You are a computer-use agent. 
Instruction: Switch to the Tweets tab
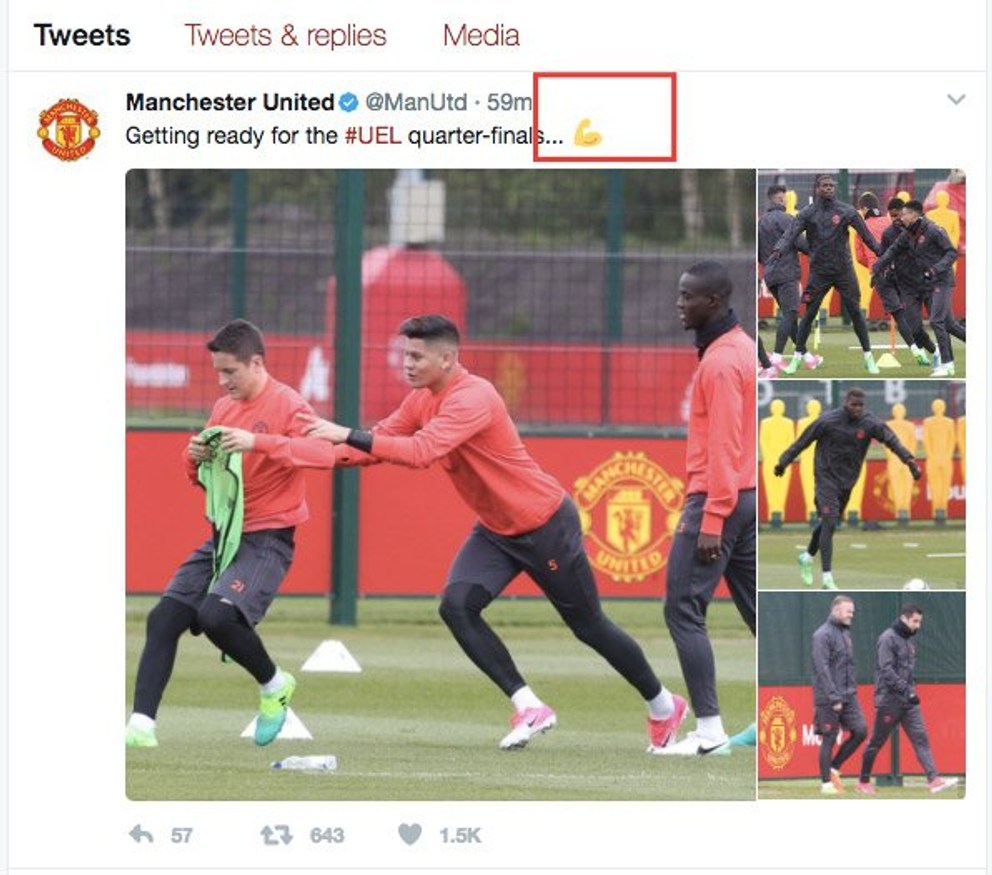82,35
